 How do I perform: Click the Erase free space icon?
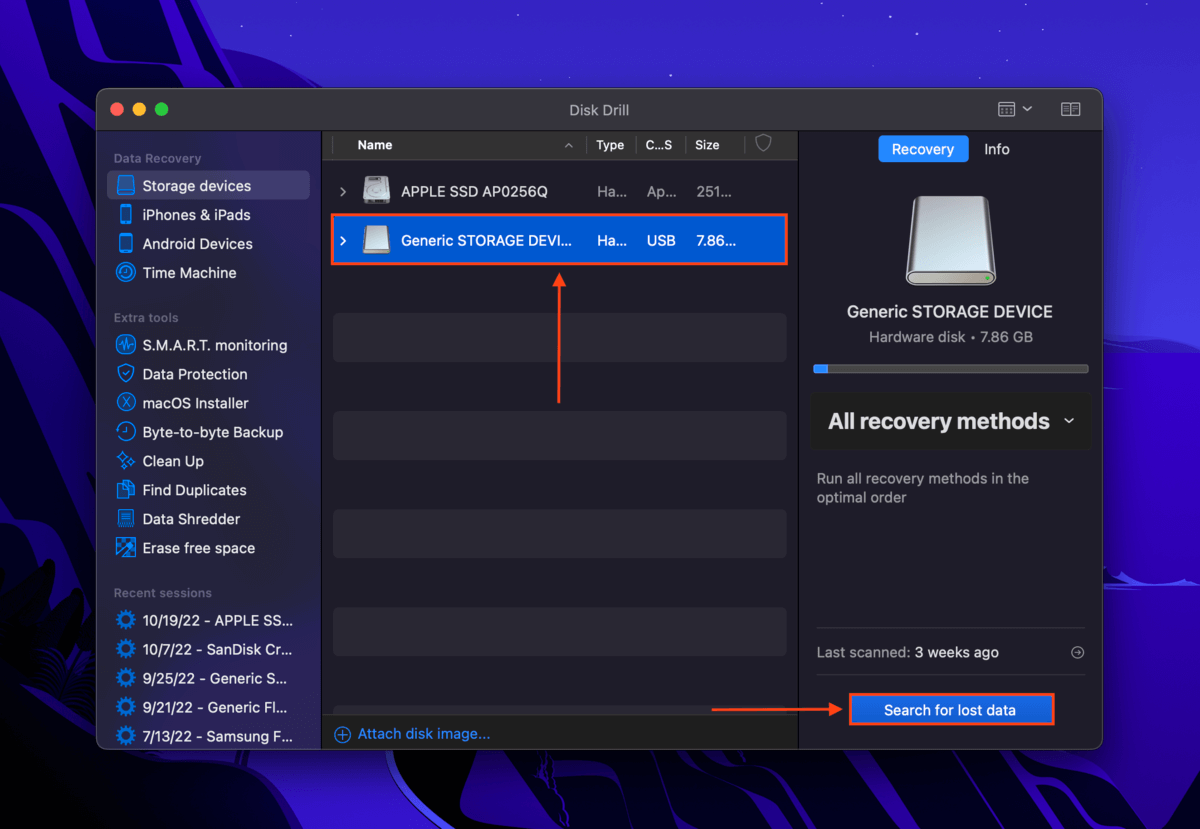126,548
